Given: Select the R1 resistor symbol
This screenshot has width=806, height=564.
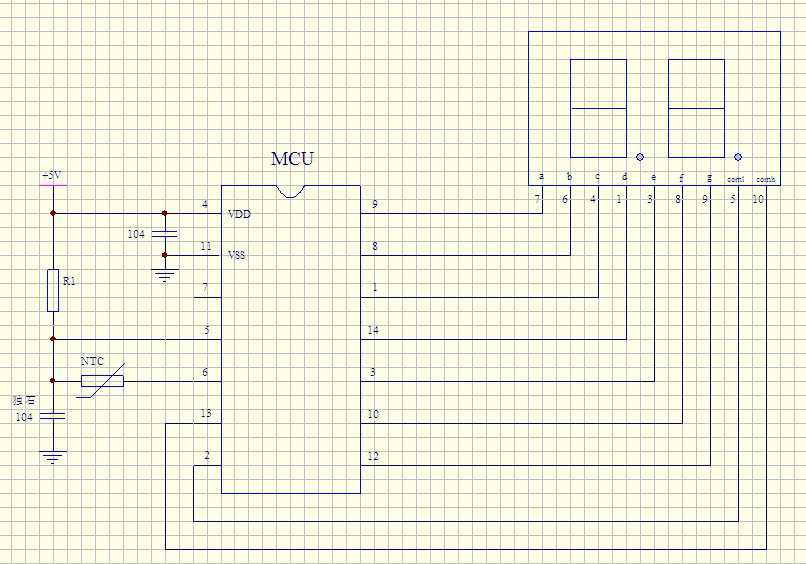Looking at the screenshot, I should (x=53, y=290).
